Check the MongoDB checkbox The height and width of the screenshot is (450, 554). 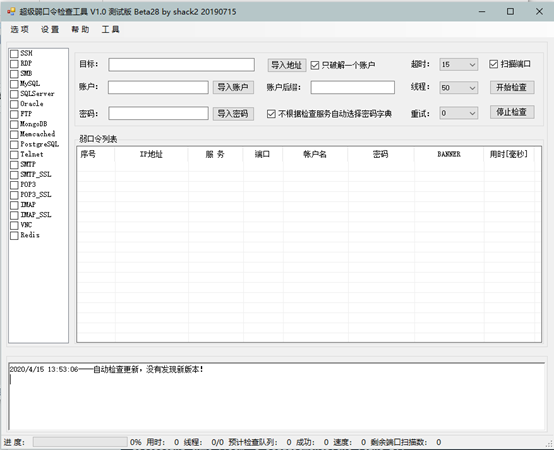point(14,124)
